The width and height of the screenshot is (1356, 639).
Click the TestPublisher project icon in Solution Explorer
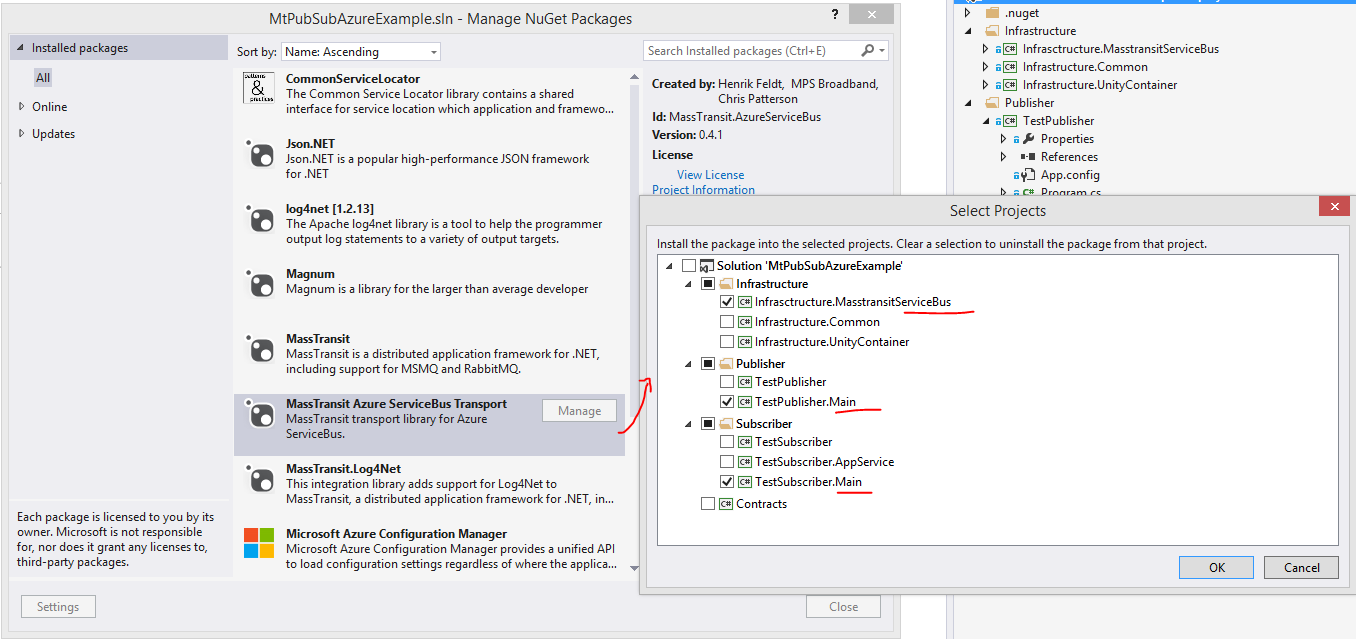(1010, 121)
